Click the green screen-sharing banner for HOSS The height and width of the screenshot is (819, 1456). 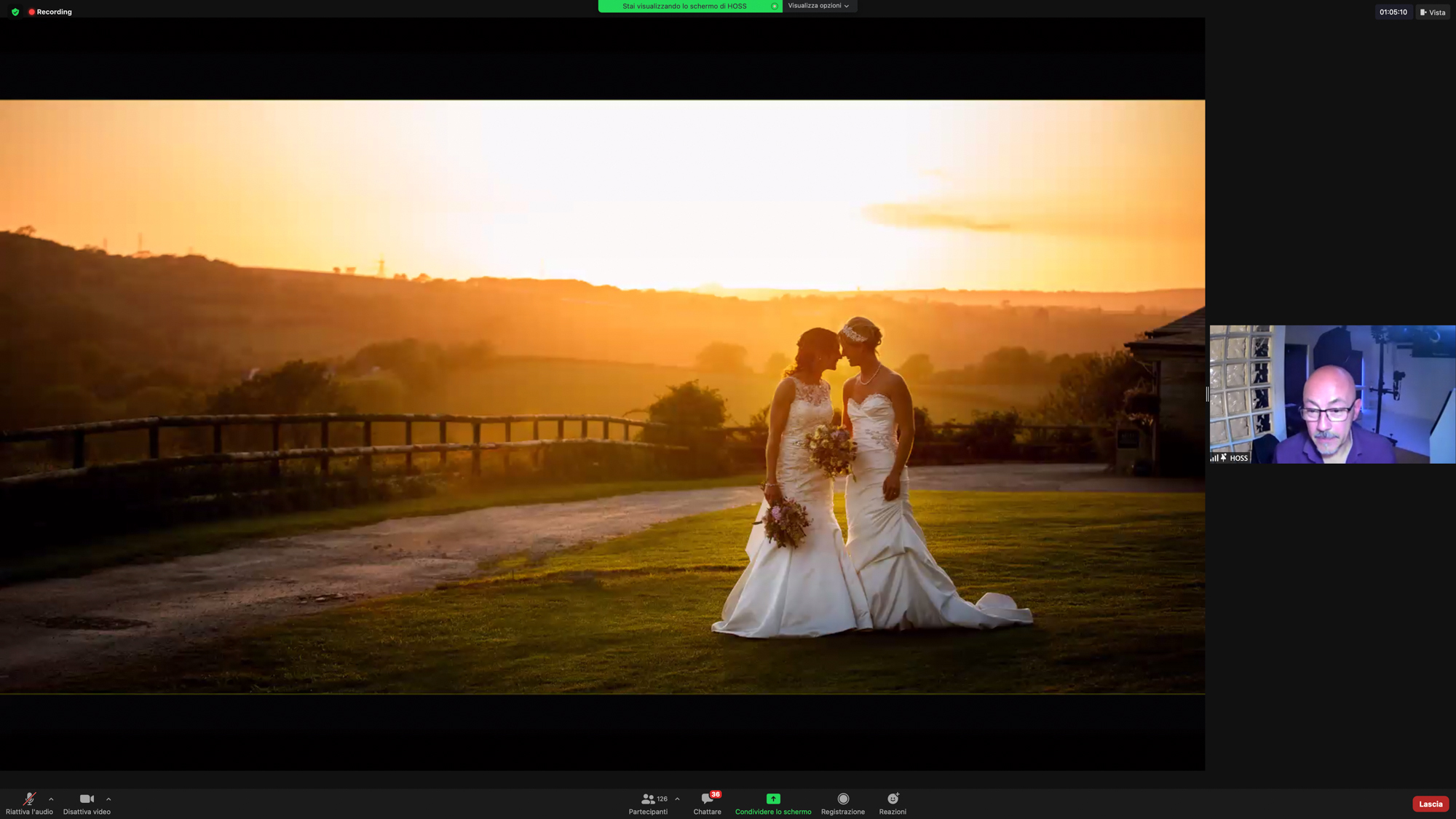tap(689, 6)
